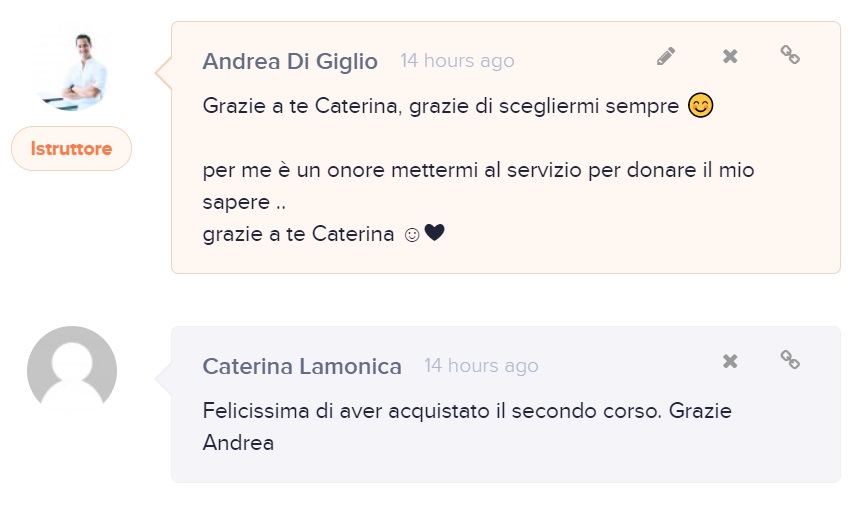Click the closing line "grazie a te Caterina"
This screenshot has width=860, height=506.
298,234
